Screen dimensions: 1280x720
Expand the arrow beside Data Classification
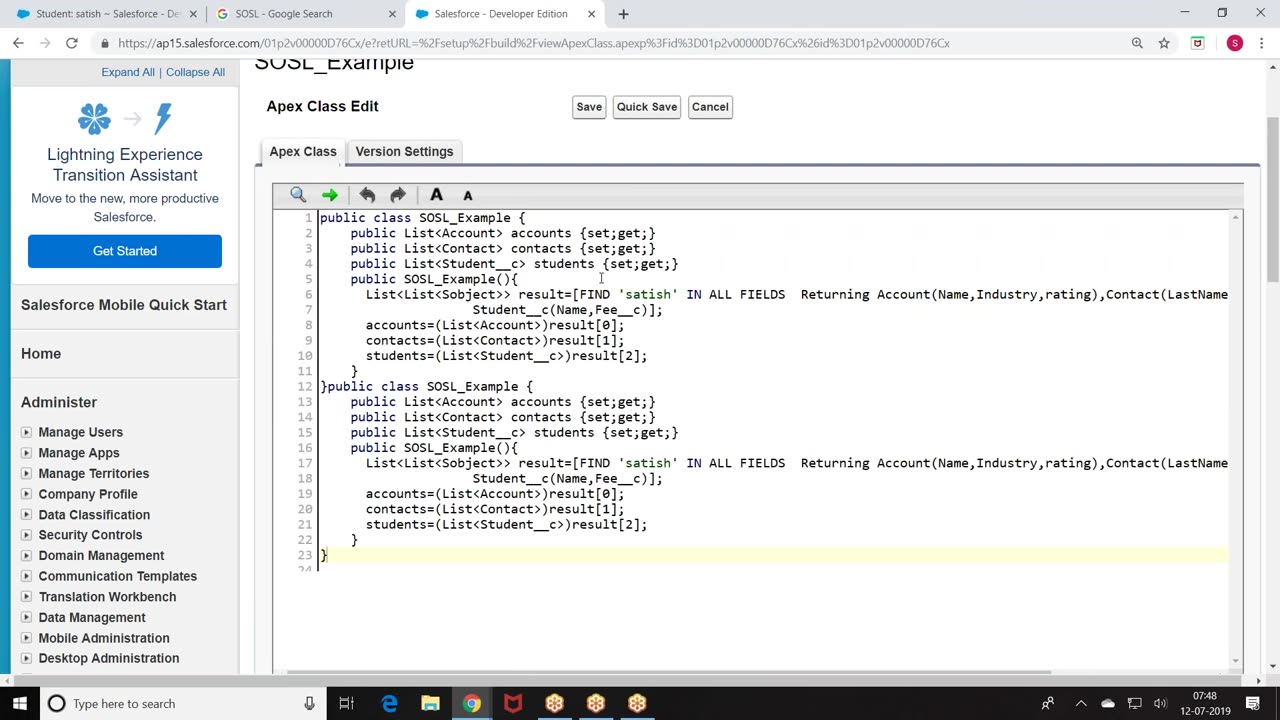click(x=26, y=515)
